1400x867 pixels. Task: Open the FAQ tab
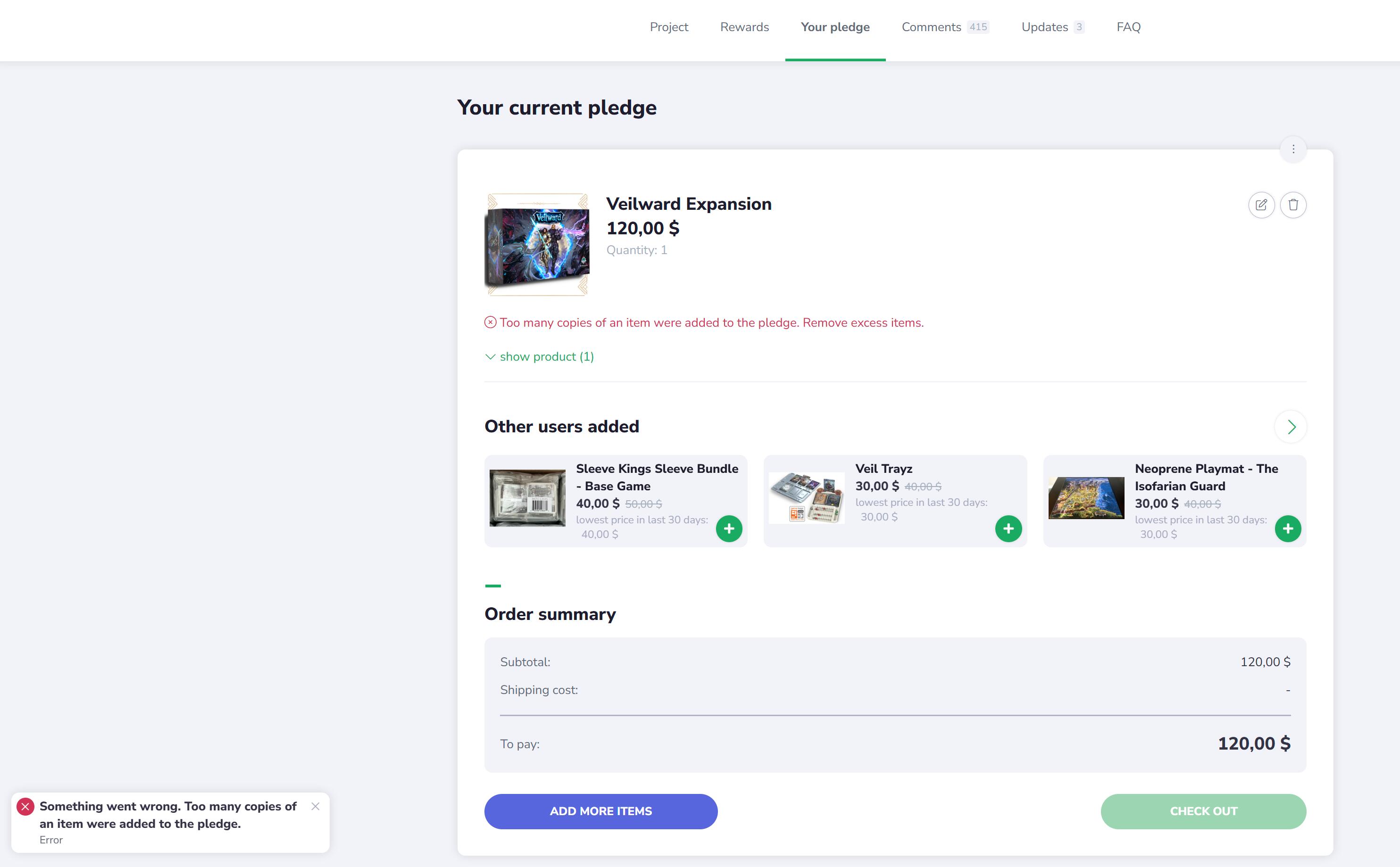pos(1127,27)
